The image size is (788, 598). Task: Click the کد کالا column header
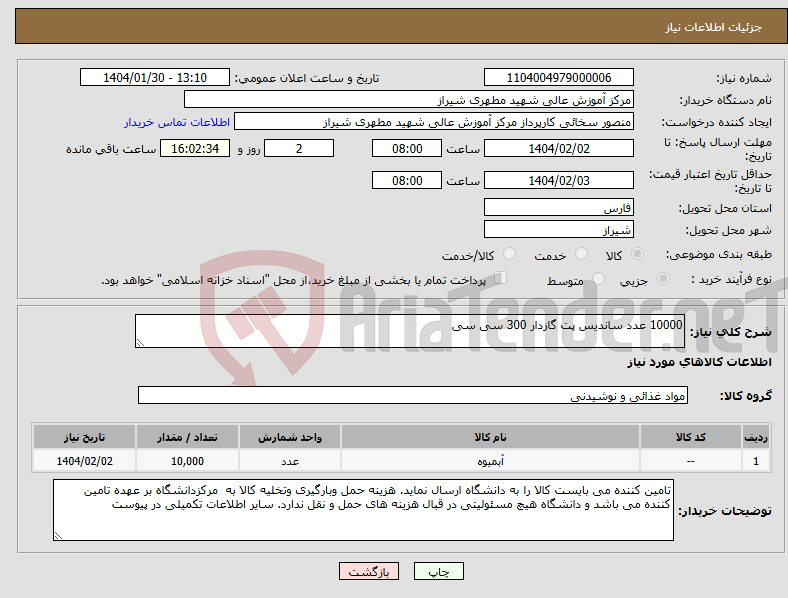(x=691, y=437)
